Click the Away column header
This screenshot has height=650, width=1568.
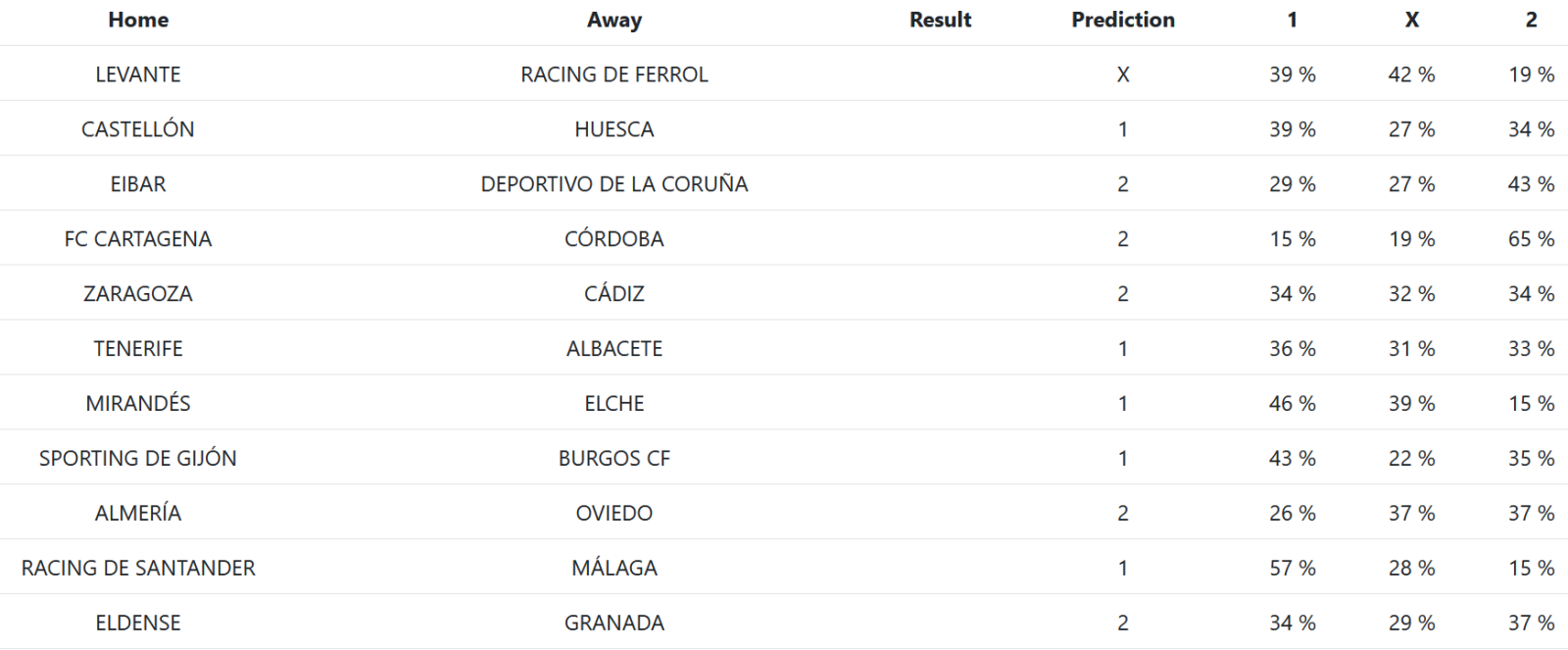pos(614,20)
